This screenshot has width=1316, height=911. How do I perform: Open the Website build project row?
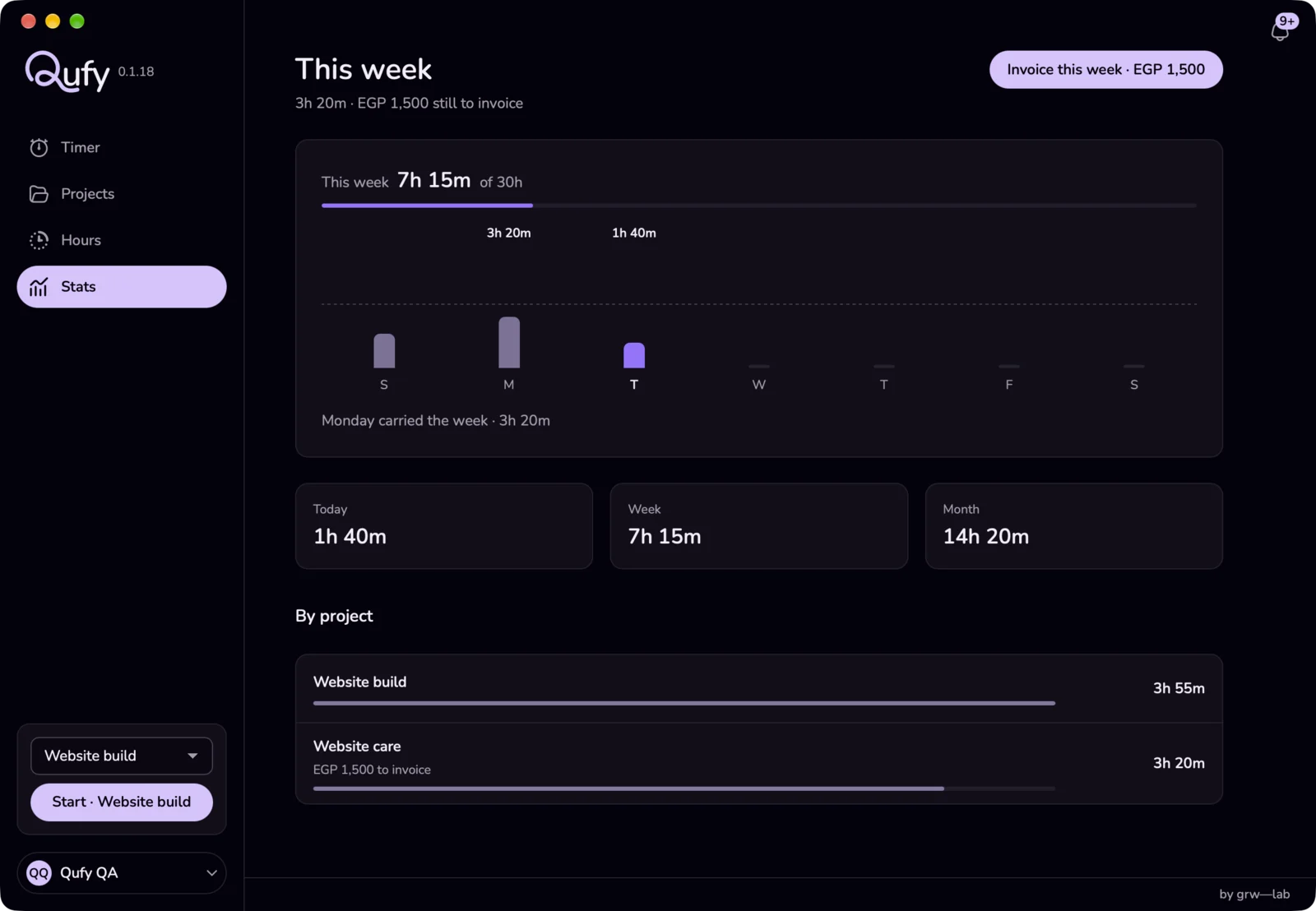[758, 689]
